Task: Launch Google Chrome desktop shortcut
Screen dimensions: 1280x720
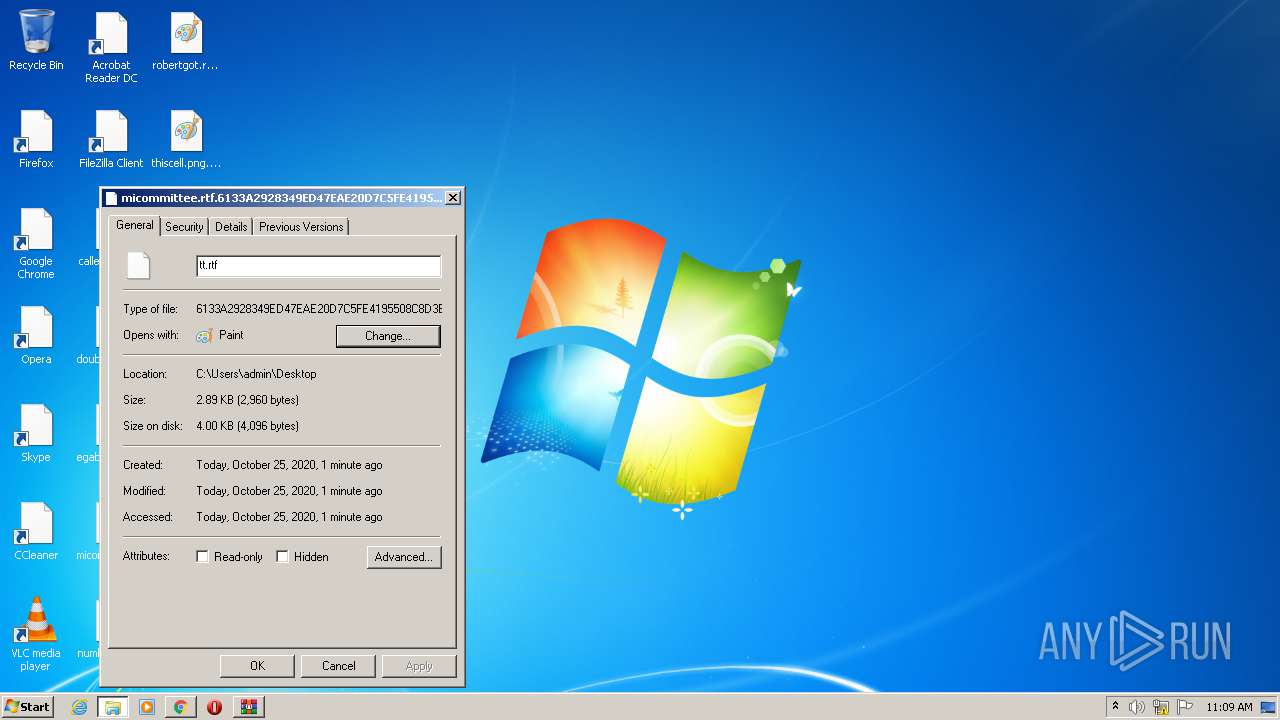Action: (x=36, y=243)
